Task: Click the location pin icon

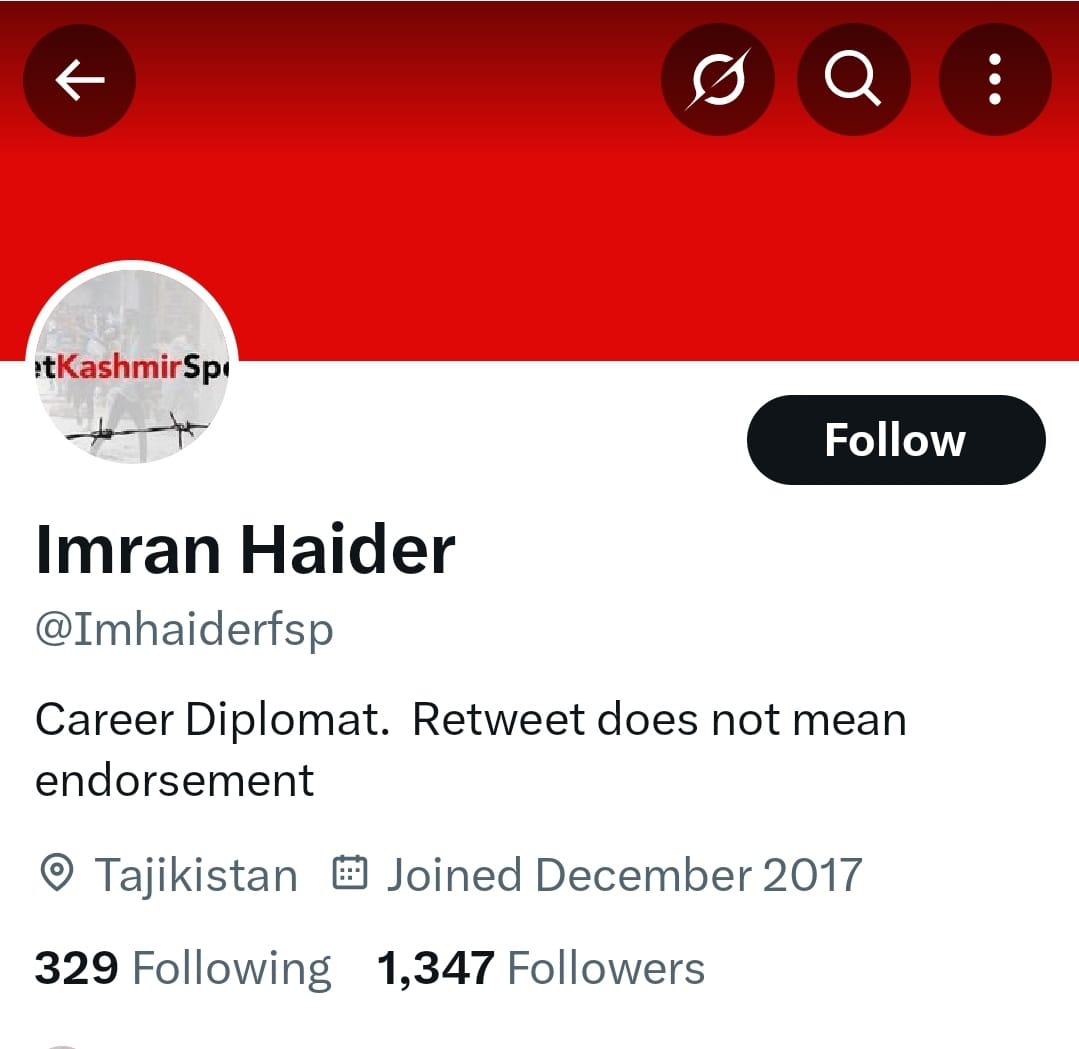Action: coord(57,873)
